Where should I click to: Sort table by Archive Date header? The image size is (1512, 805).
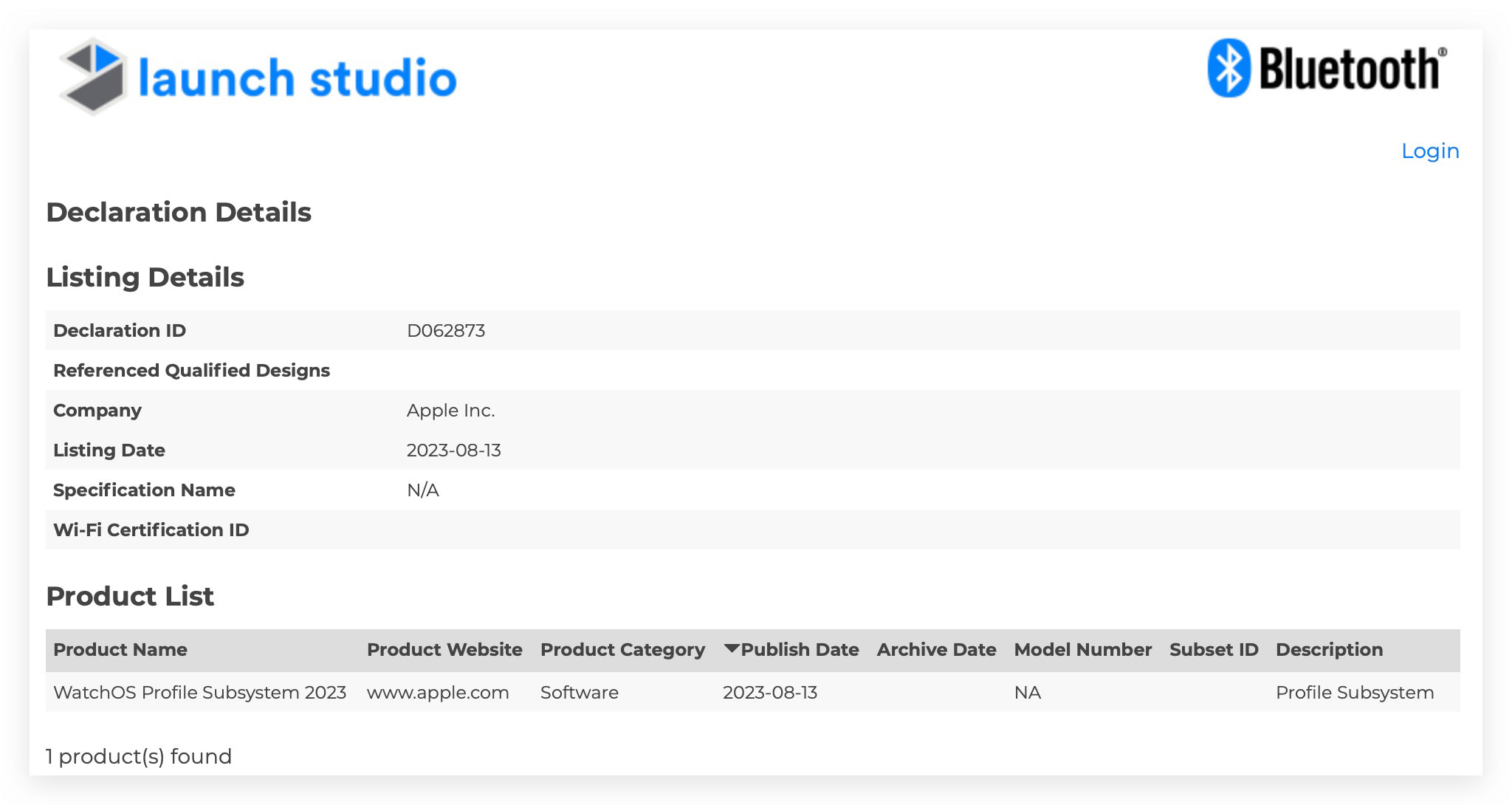tap(936, 650)
